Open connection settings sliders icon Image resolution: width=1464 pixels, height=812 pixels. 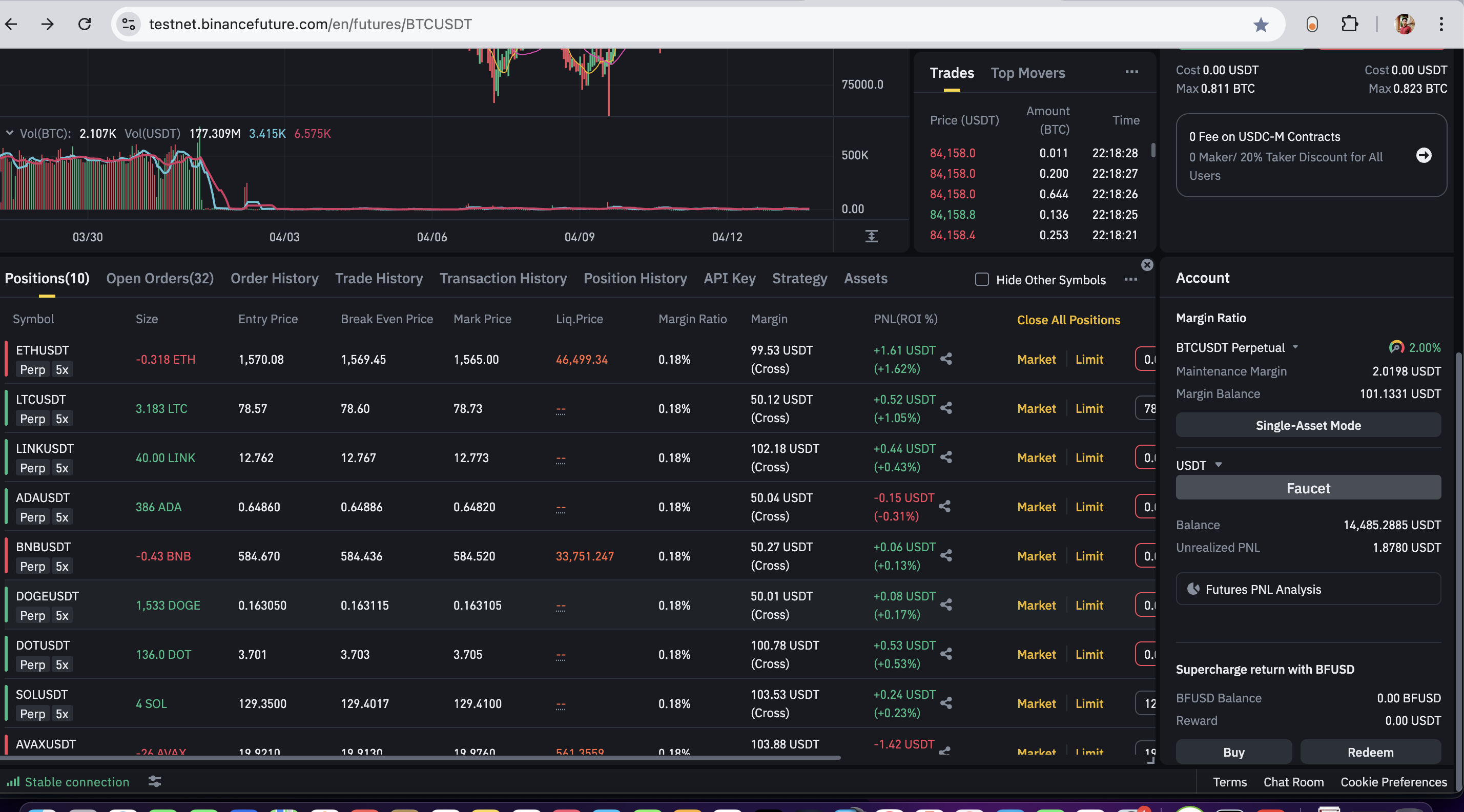point(155,782)
